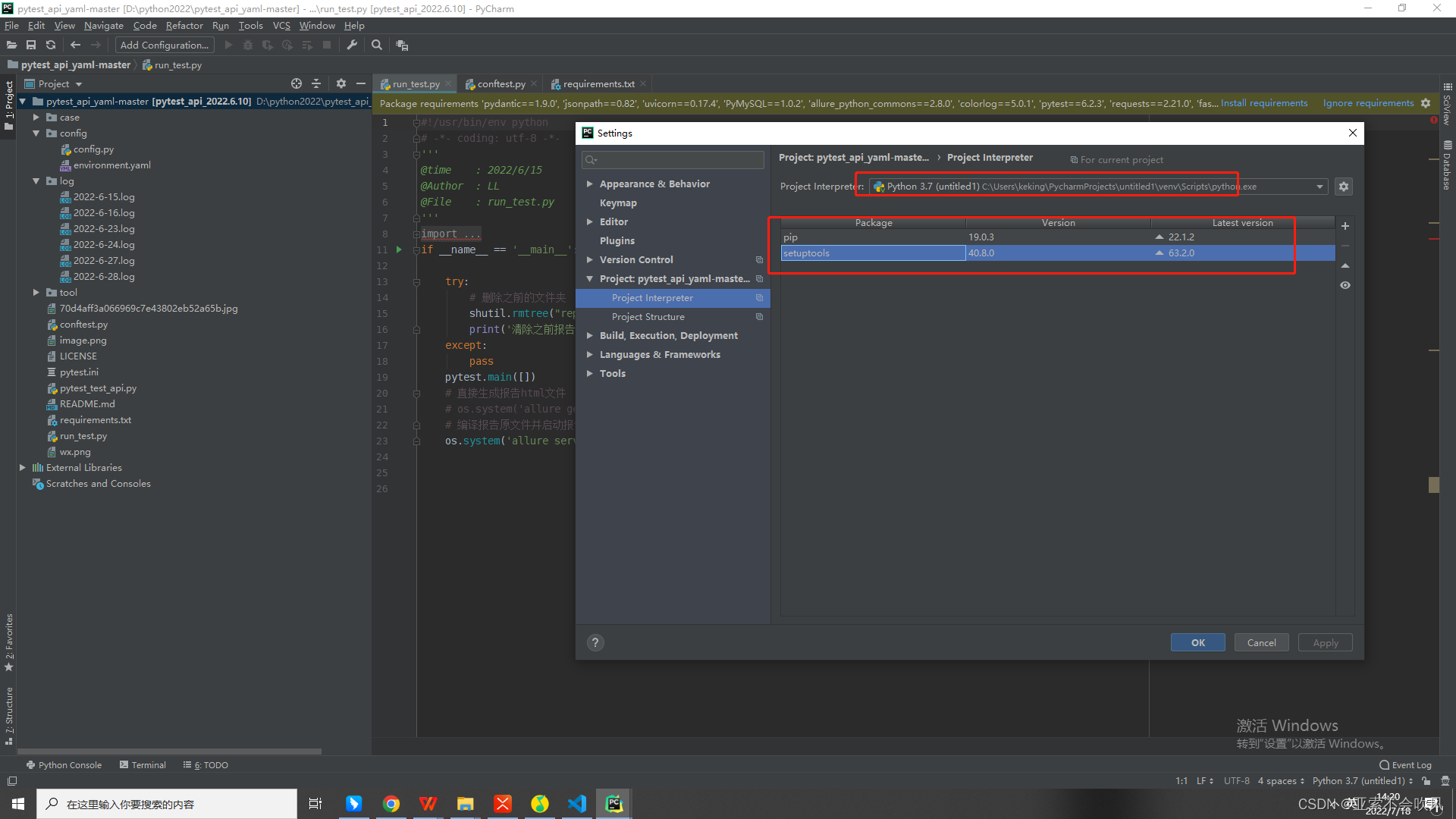The height and width of the screenshot is (819, 1456).
Task: Open the File menu
Action: point(11,26)
